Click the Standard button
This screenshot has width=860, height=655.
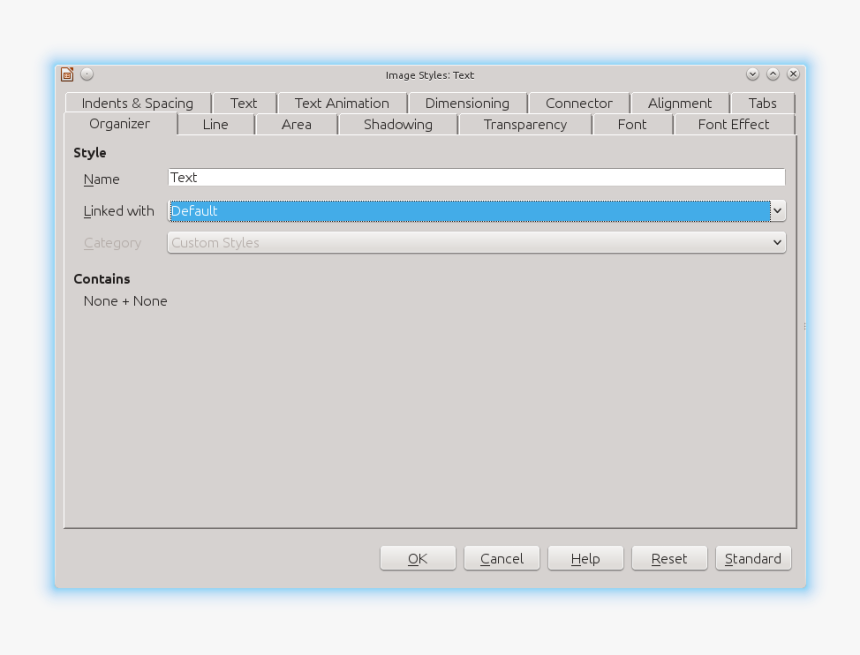pyautogui.click(x=752, y=559)
